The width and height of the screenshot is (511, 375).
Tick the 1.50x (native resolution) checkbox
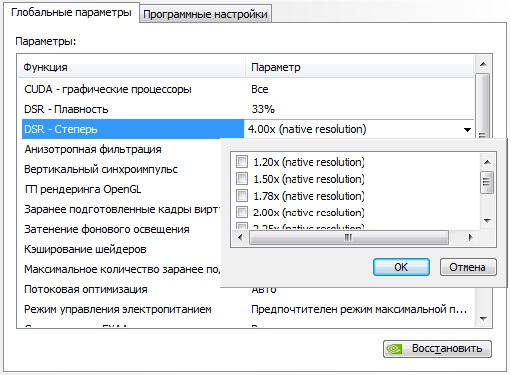tap(242, 179)
